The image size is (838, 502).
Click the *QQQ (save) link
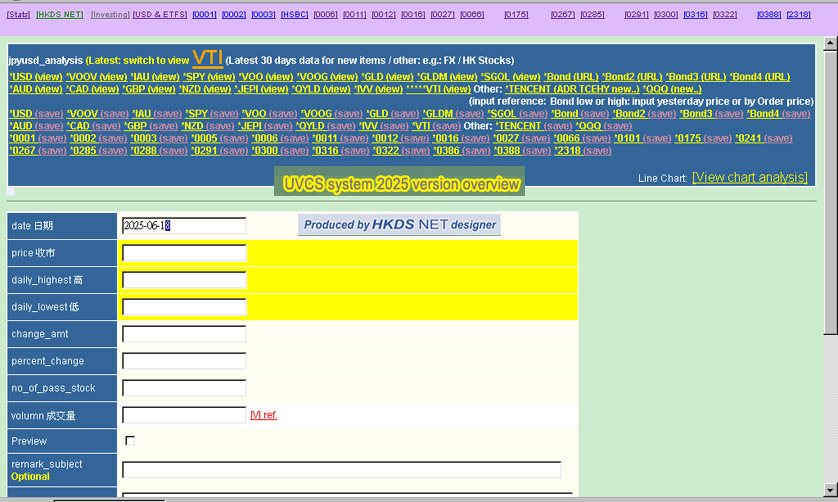click(x=603, y=126)
